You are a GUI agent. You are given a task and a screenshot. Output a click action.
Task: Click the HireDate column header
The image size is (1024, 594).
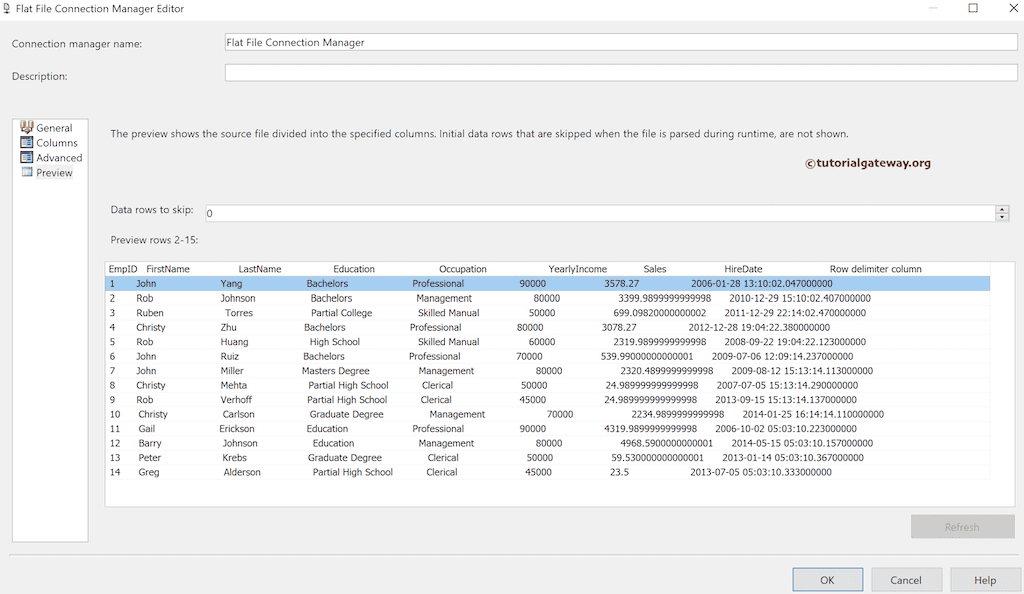(x=743, y=268)
